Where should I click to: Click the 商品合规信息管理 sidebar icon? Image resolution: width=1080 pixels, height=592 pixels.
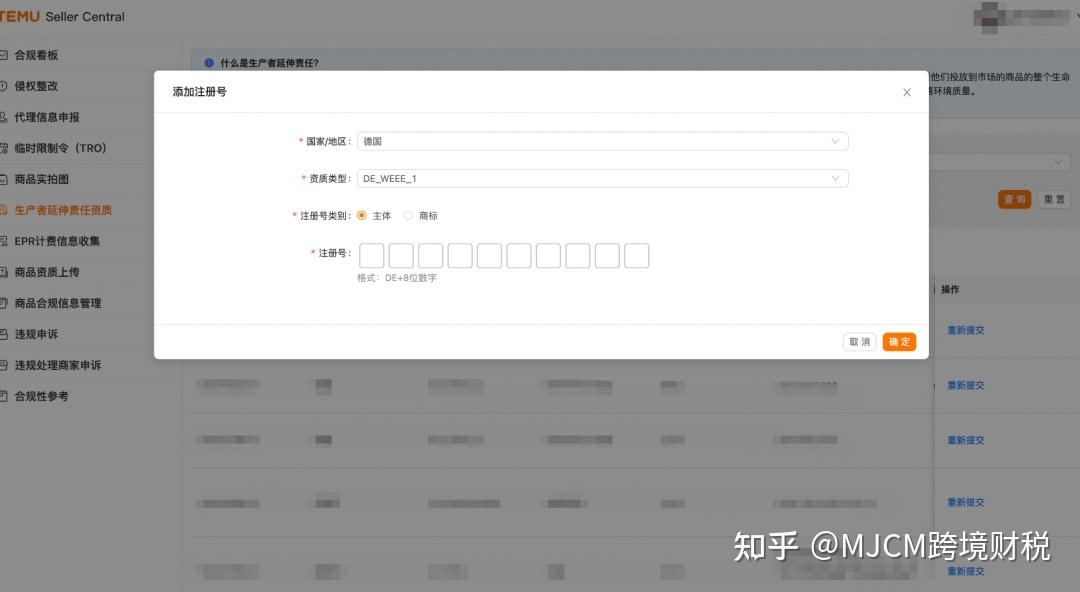pyautogui.click(x=10, y=303)
